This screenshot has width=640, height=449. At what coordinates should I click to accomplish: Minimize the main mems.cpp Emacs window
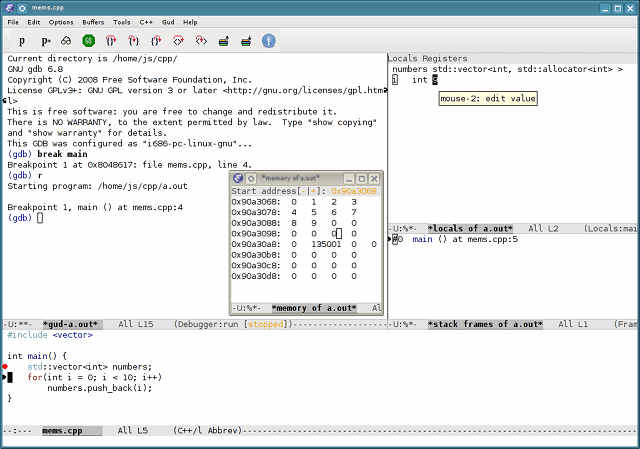click(x=605, y=8)
